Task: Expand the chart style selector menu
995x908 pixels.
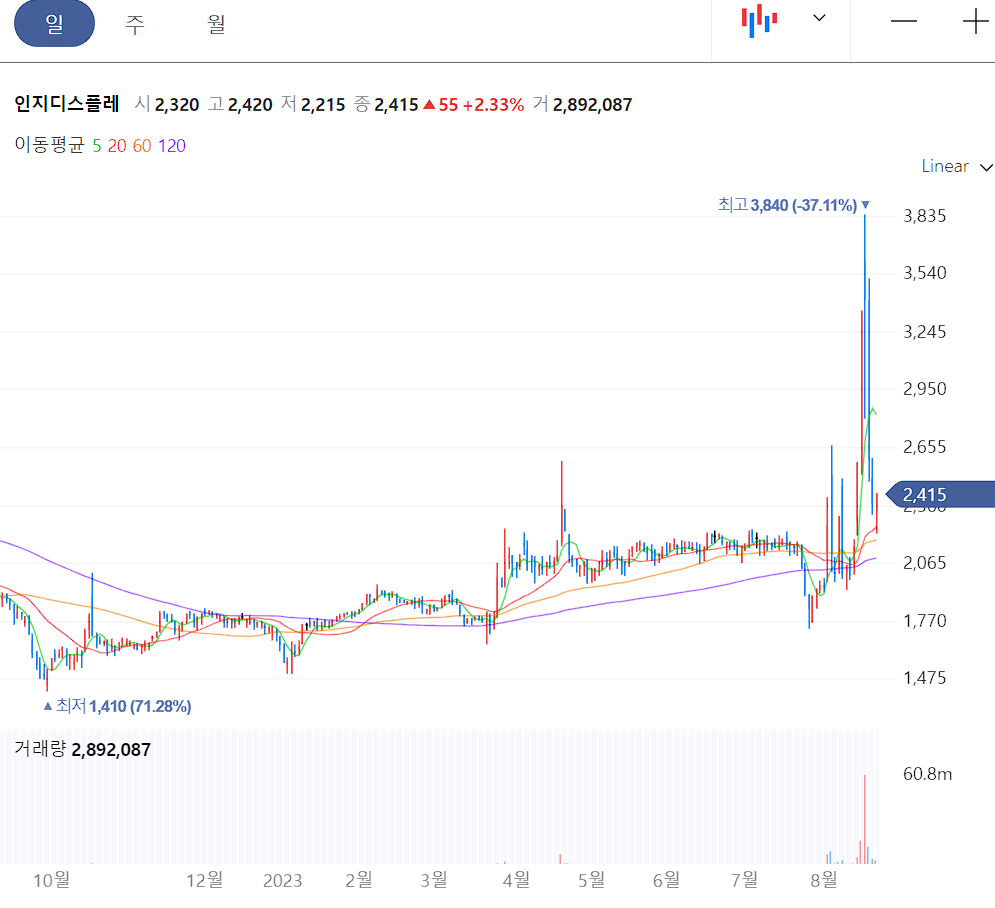Action: click(818, 18)
